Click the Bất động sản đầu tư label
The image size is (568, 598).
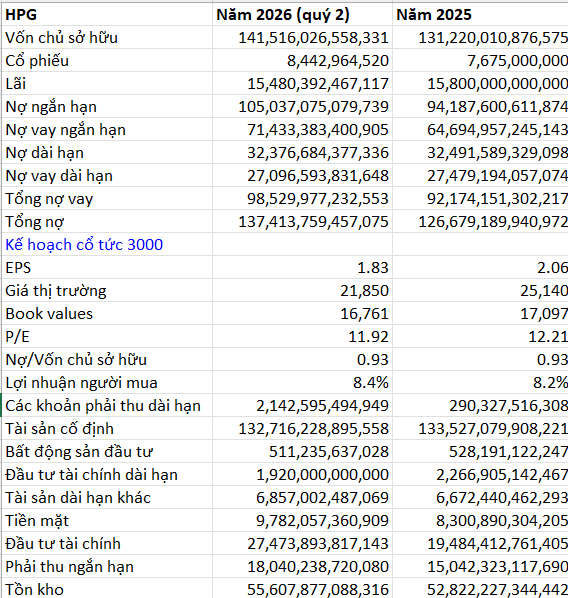point(79,452)
